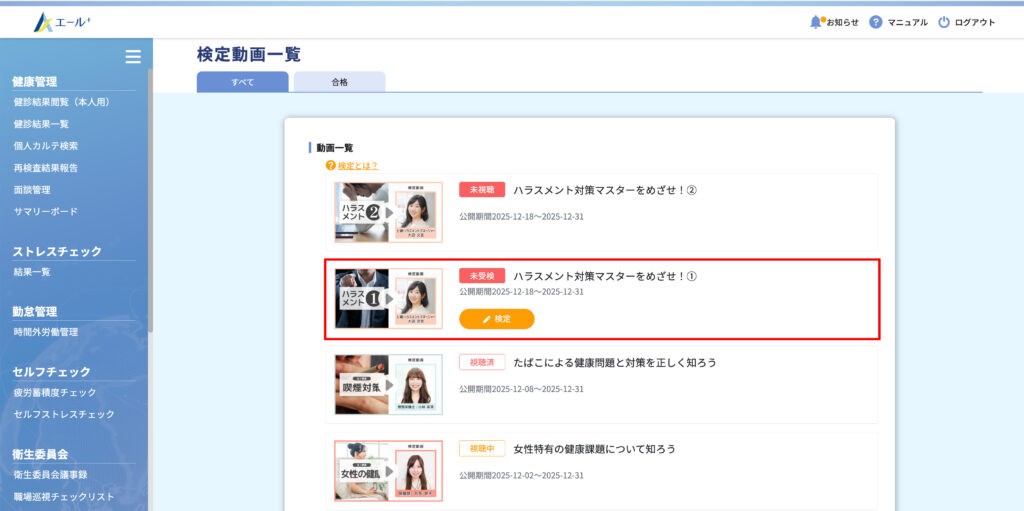The width and height of the screenshot is (1024, 511).
Task: Open the 女性の健康 video thumbnail
Action: point(388,470)
